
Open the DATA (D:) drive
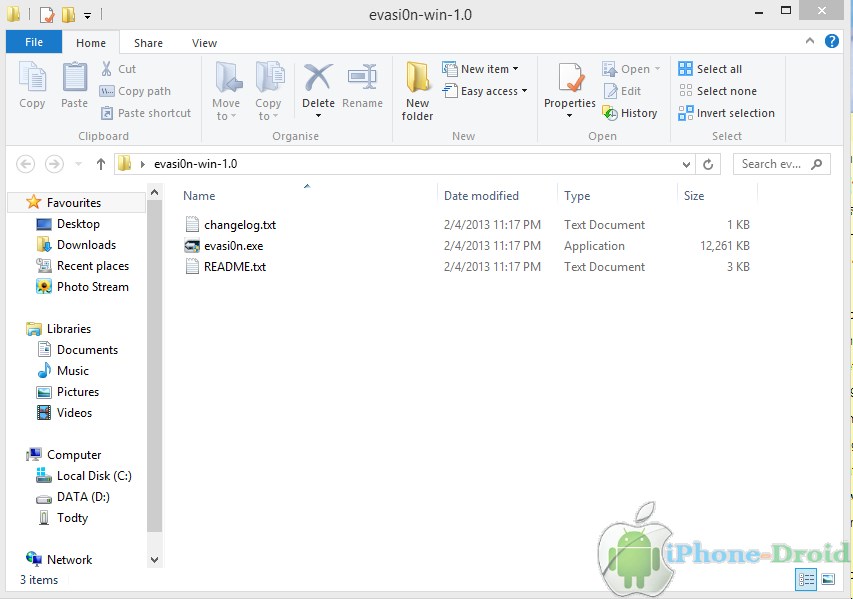pyautogui.click(x=83, y=497)
